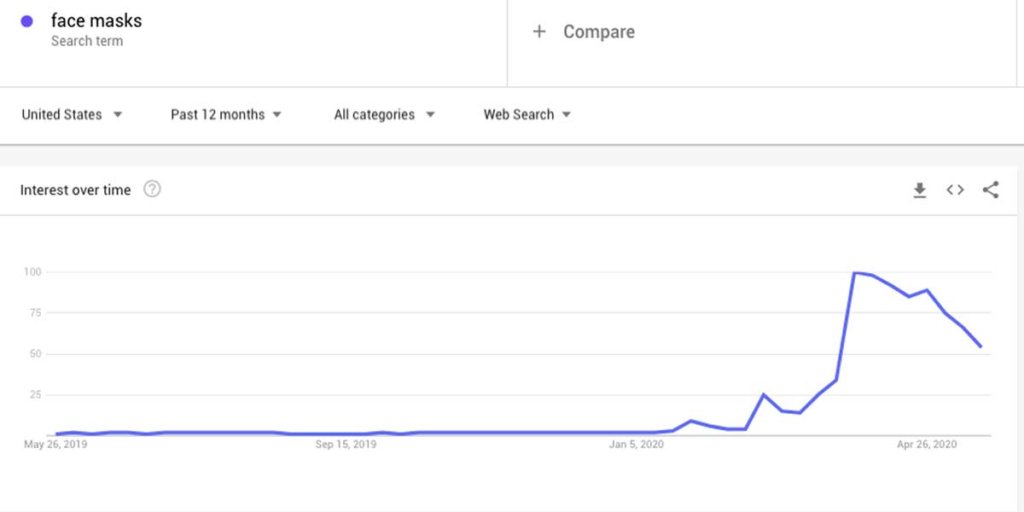
Task: Click the chart peak at value 100
Action: (854, 272)
